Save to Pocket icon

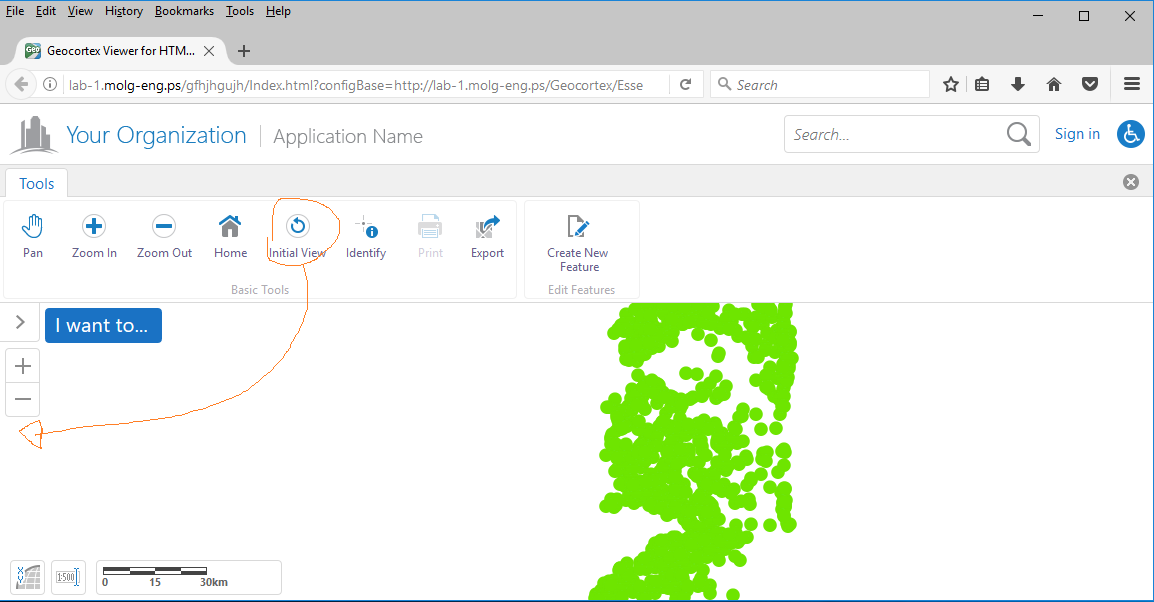1090,85
